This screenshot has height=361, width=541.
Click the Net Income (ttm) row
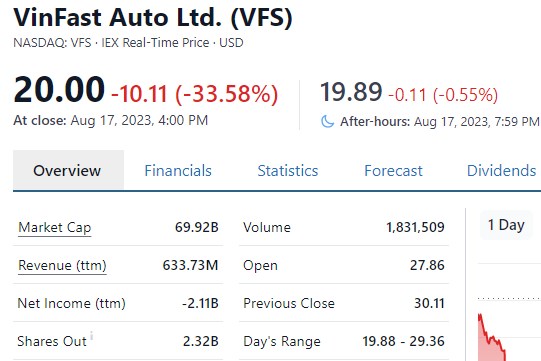pyautogui.click(x=118, y=303)
